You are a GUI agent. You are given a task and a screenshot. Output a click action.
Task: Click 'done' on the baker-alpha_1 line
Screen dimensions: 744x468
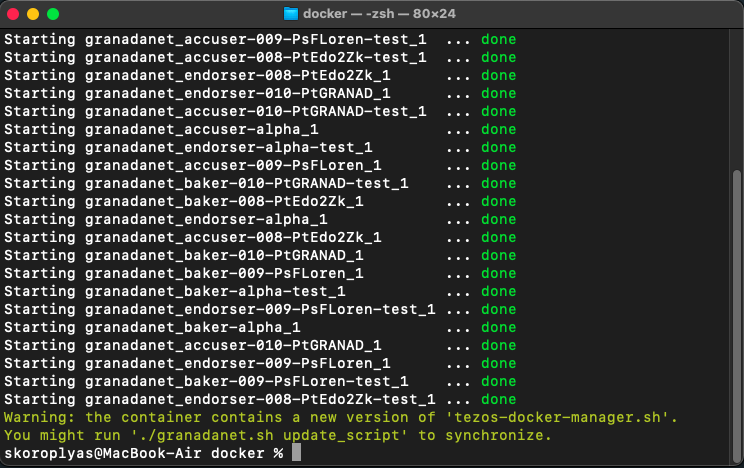click(498, 328)
